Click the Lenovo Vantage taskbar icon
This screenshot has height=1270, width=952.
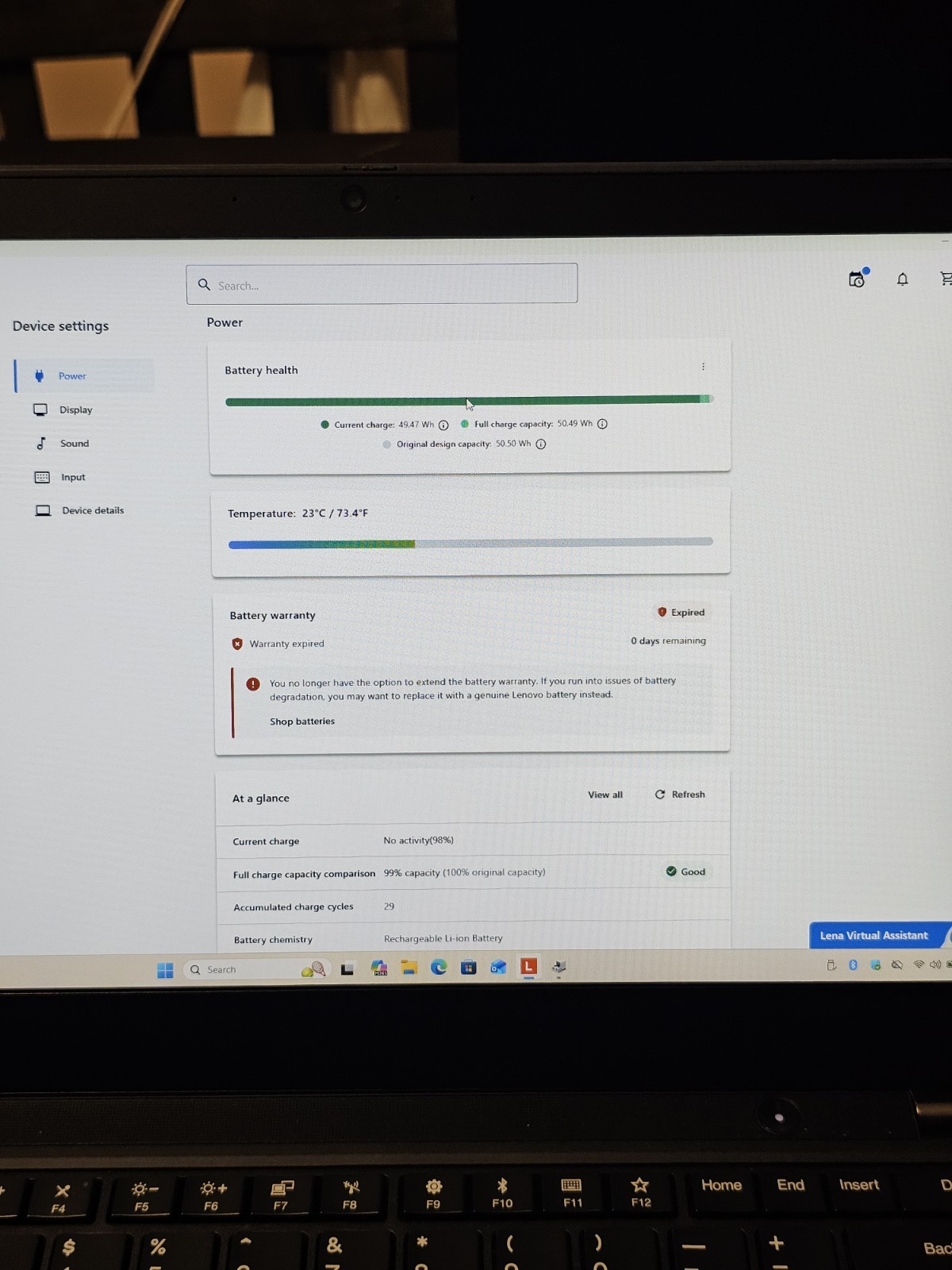coord(528,966)
